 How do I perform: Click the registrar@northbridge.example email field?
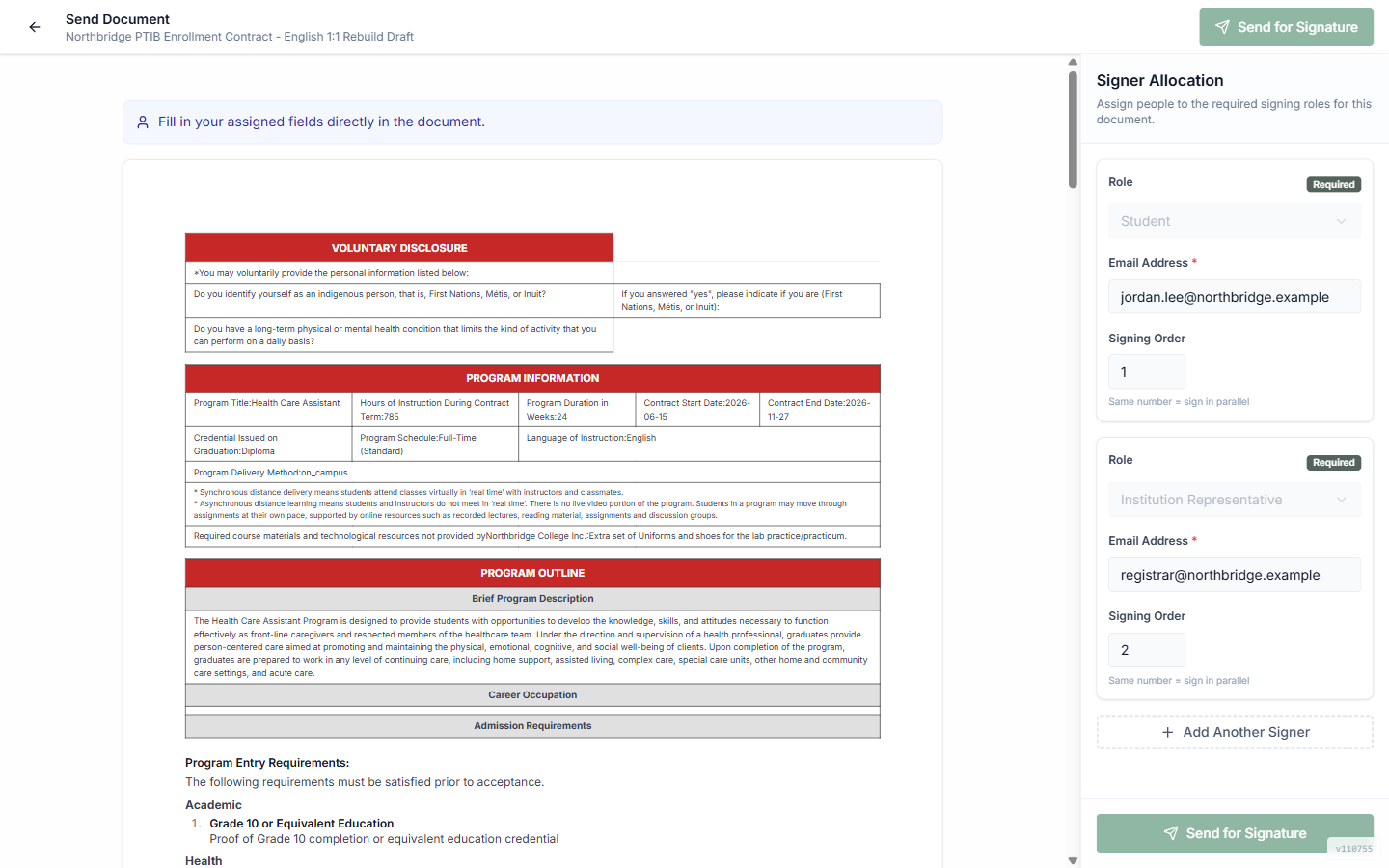pos(1235,575)
